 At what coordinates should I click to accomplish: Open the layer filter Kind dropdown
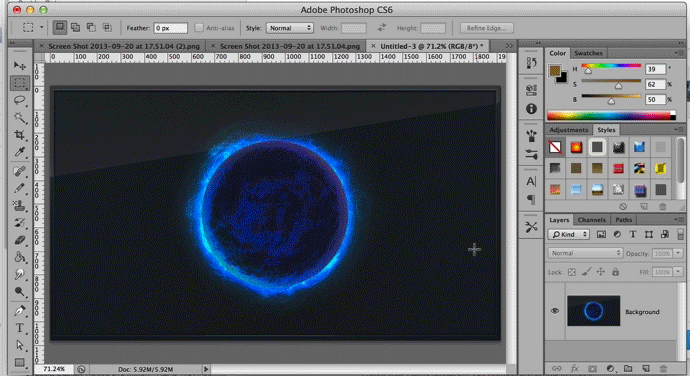tap(569, 235)
